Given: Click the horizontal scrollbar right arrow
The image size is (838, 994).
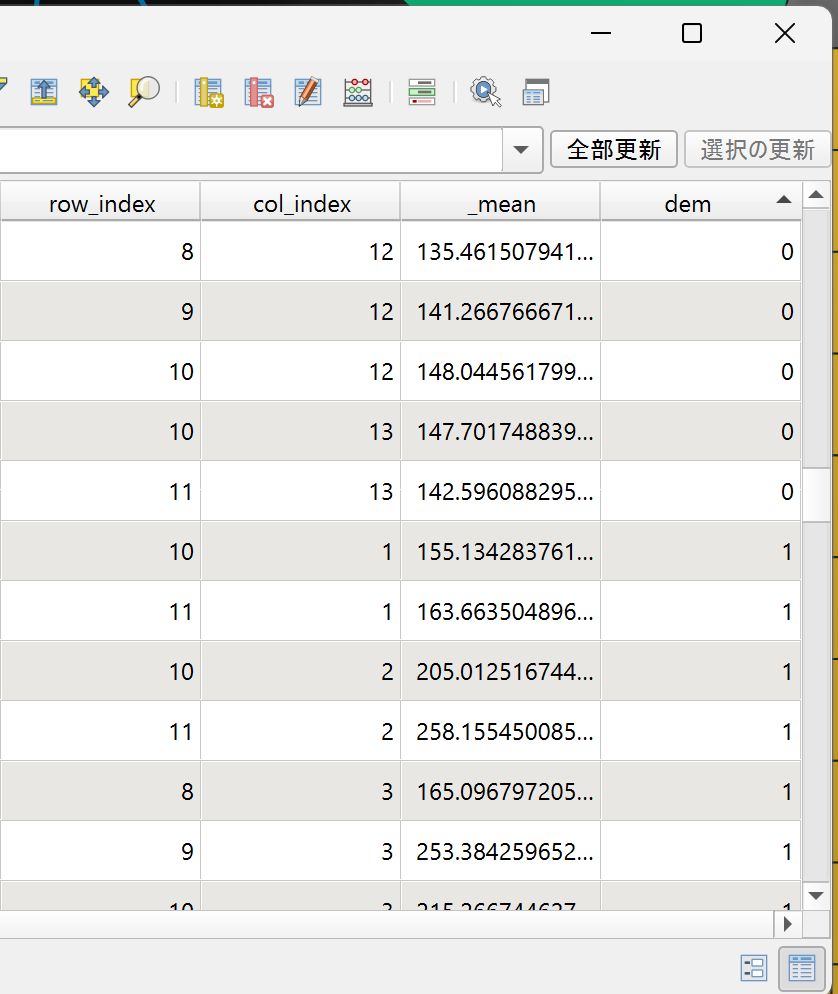Looking at the screenshot, I should [788, 924].
